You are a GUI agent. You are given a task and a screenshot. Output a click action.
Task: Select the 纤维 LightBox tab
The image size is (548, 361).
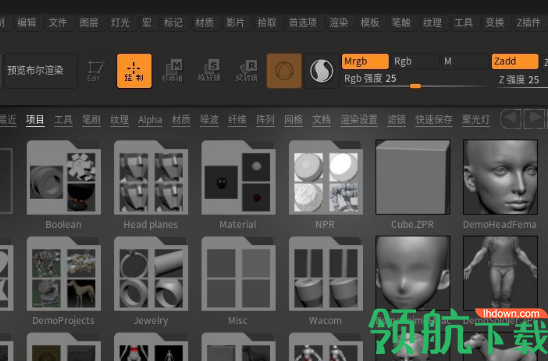[x=237, y=120]
